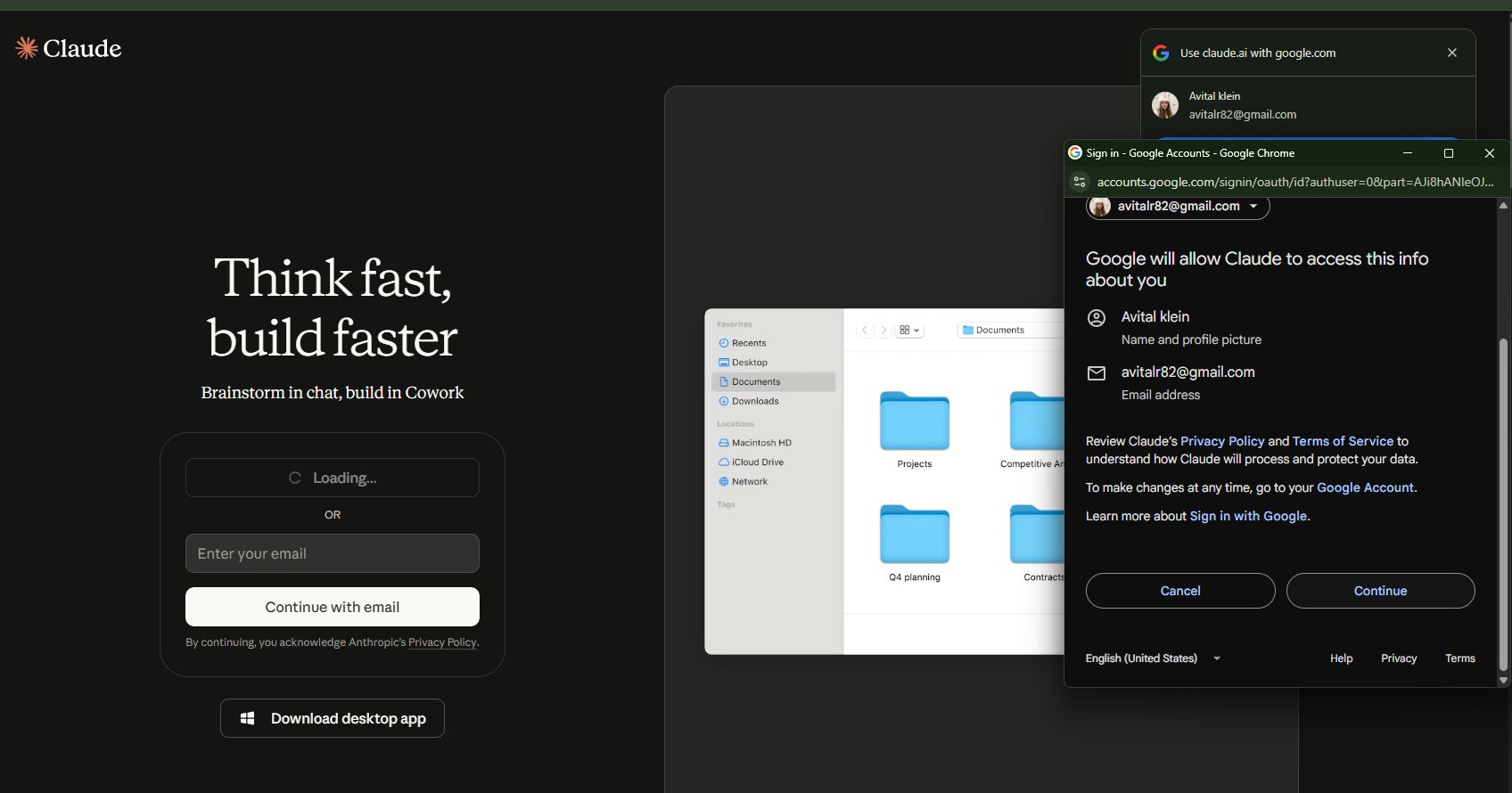Click Continue to allow Claude access
1512x793 pixels.
(1380, 591)
